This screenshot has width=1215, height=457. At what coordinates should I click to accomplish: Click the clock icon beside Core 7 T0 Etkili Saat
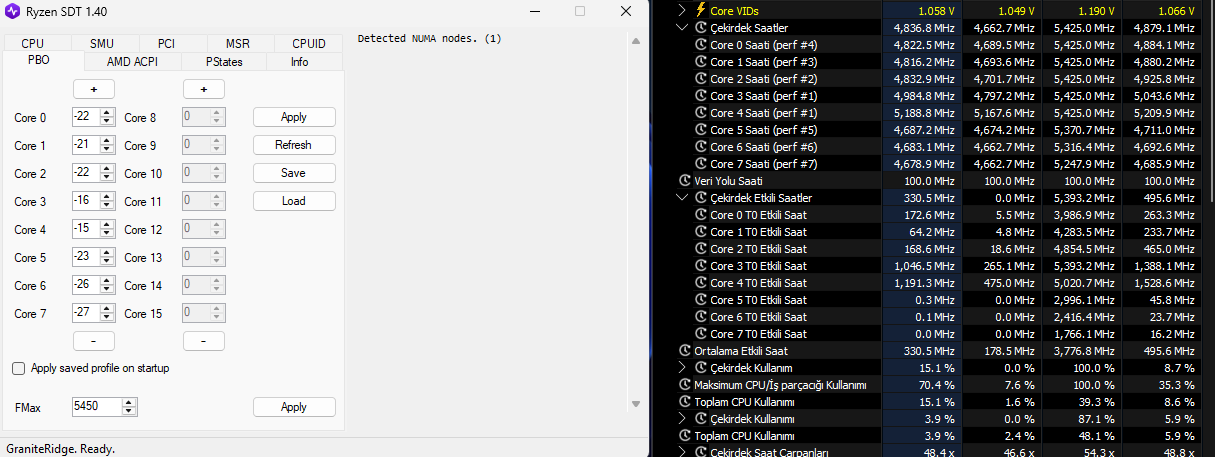coord(700,334)
